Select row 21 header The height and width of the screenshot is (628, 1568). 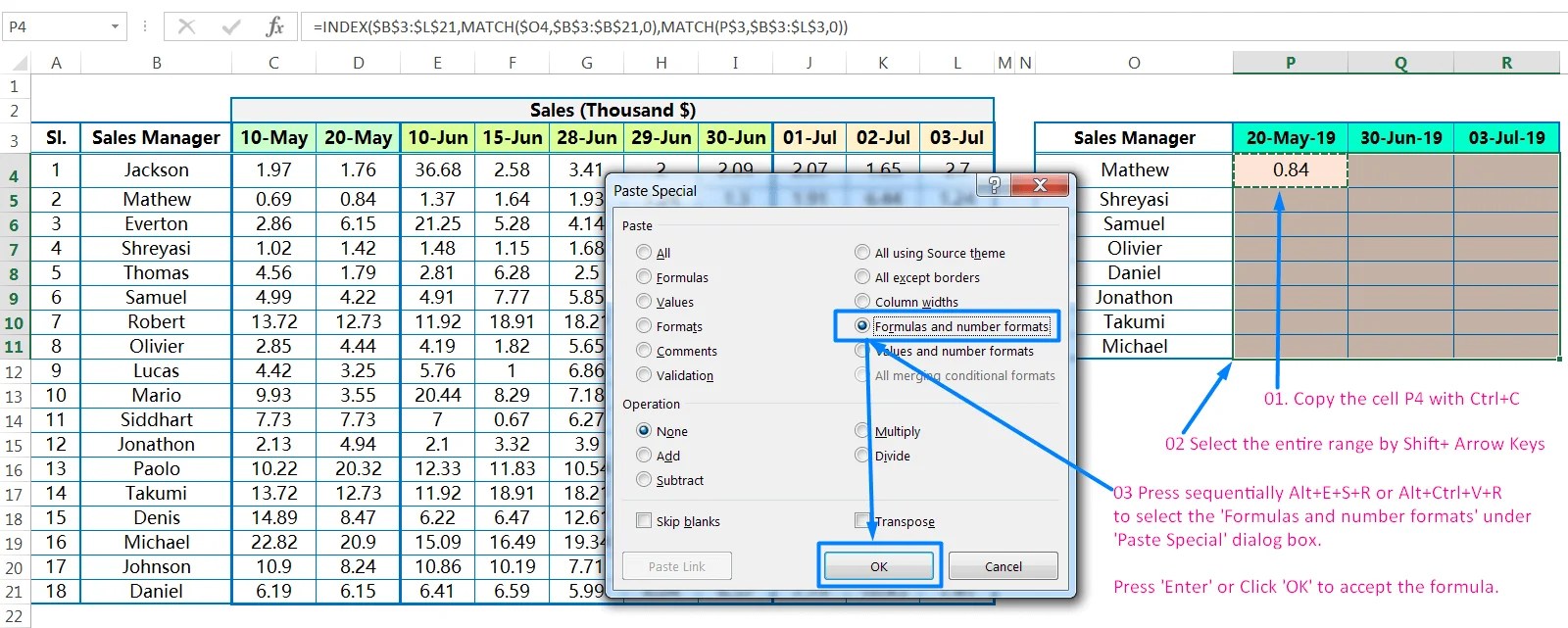pyautogui.click(x=14, y=592)
